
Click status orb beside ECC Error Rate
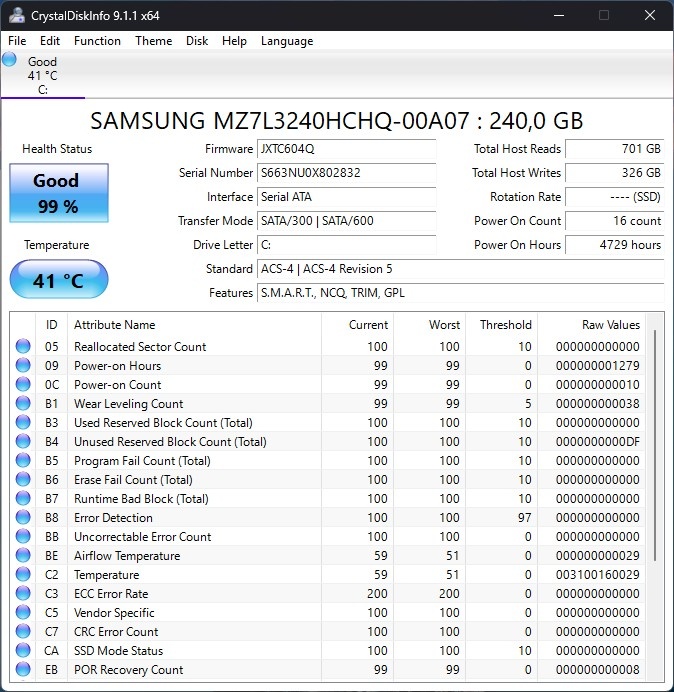[23, 594]
